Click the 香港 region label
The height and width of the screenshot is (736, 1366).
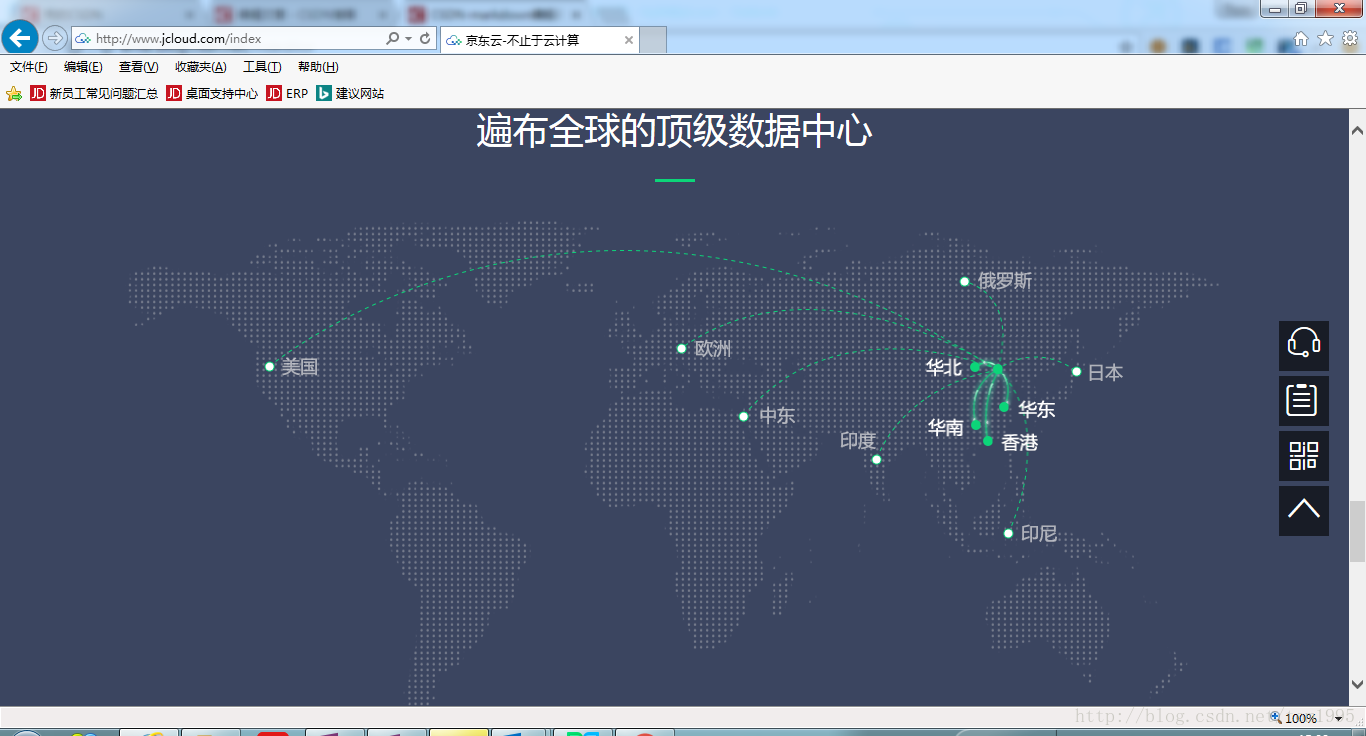[1020, 443]
